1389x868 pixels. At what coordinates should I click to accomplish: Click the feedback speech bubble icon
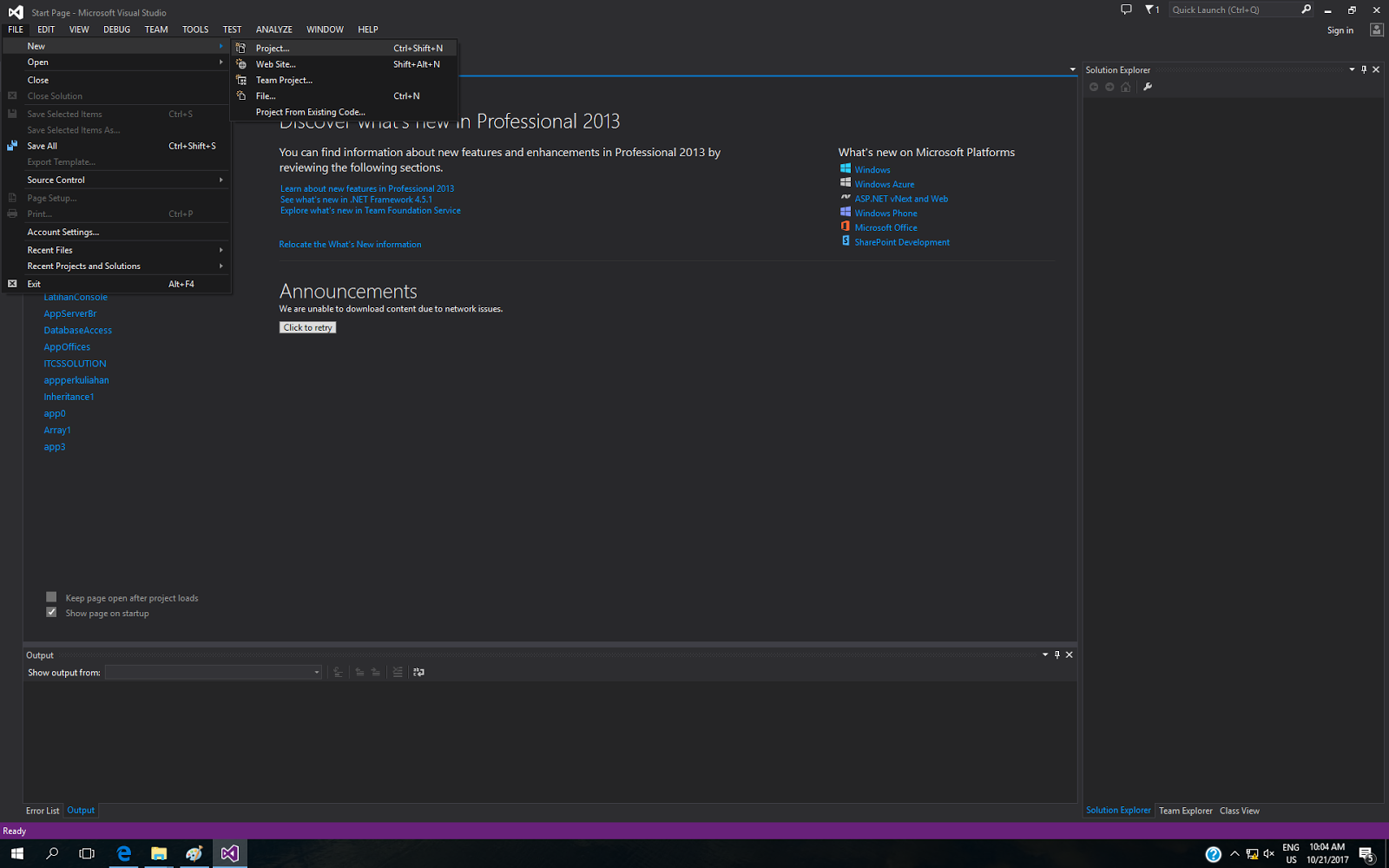1126,10
